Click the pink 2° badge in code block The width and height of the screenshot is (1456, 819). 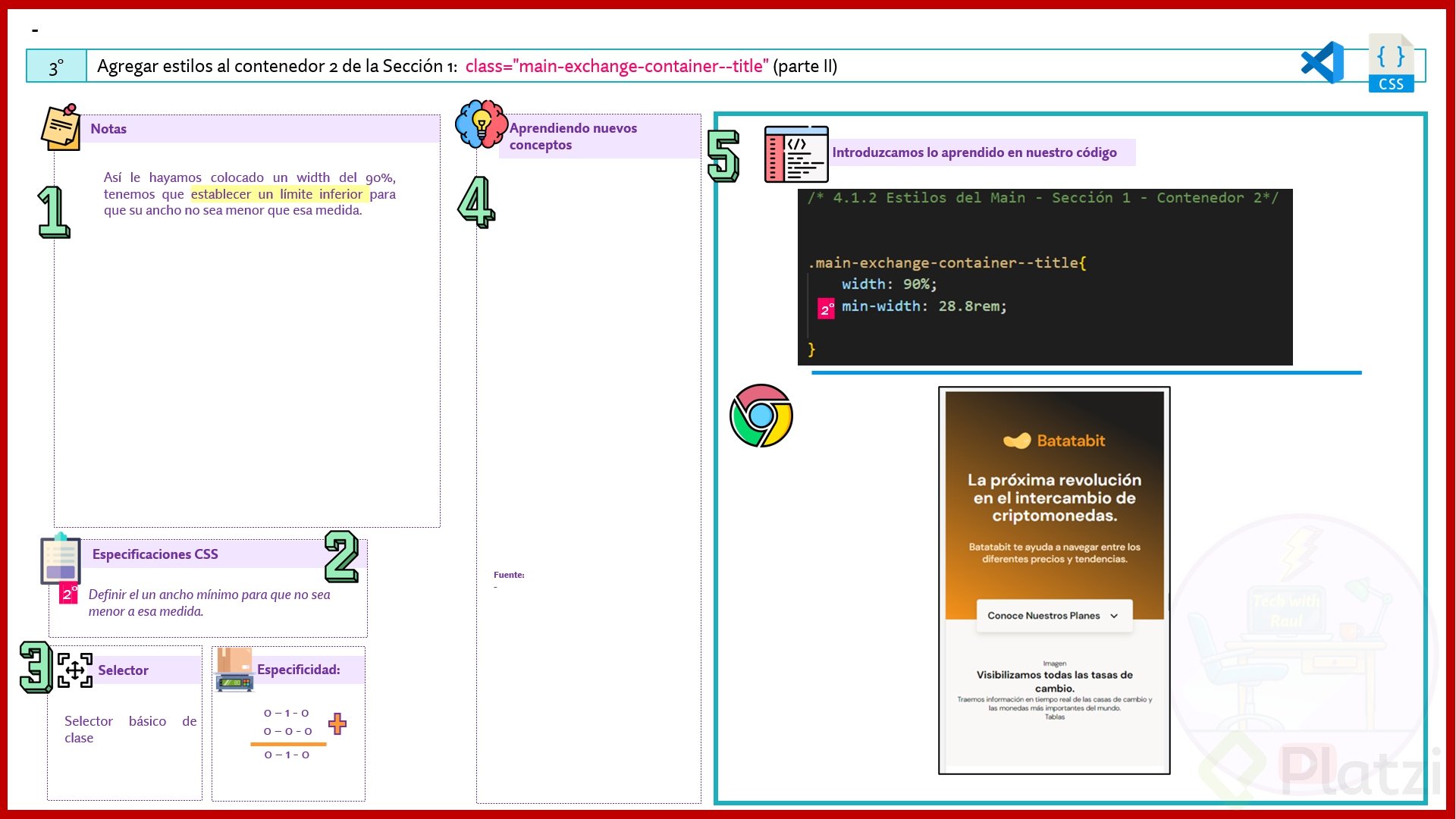click(826, 309)
